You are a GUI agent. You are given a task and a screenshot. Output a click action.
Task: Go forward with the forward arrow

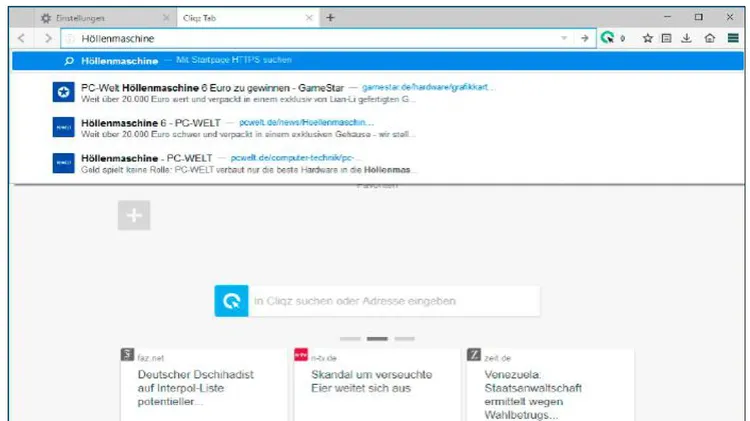click(48, 38)
